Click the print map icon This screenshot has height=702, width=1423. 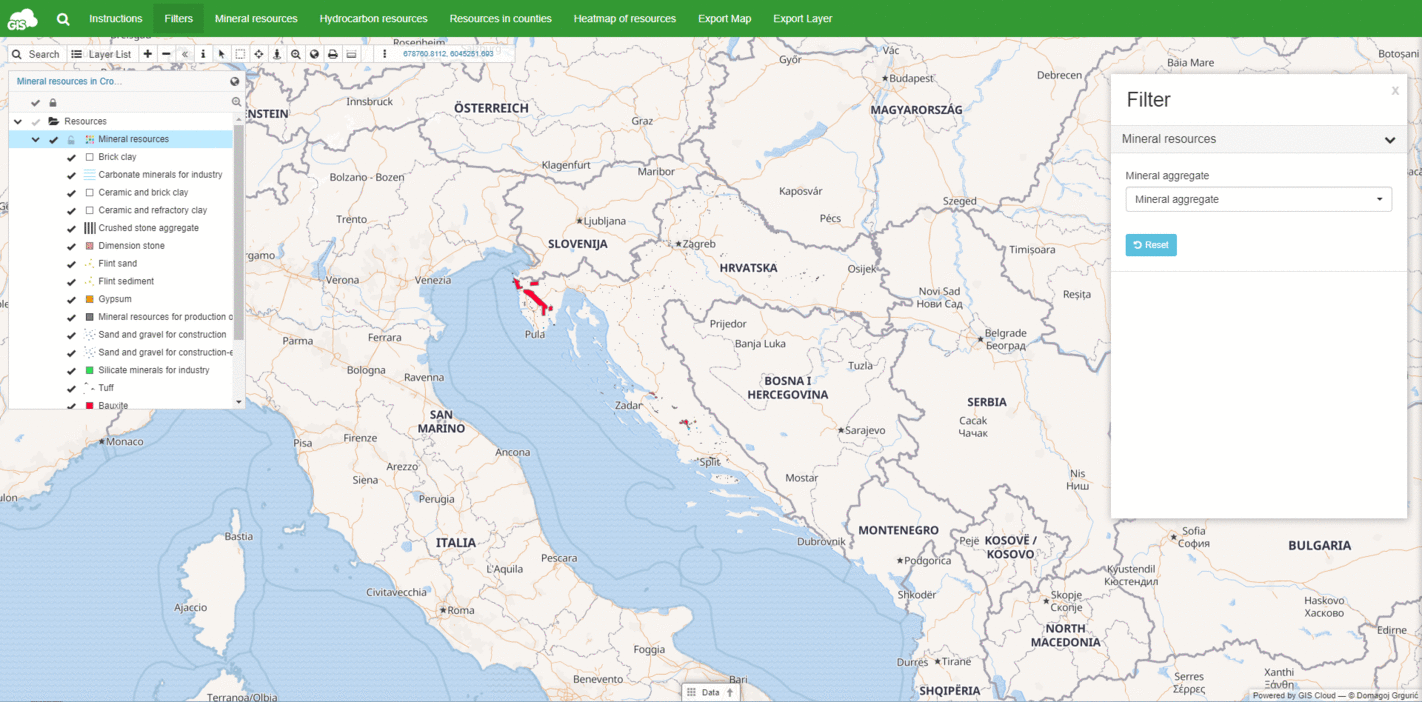(333, 54)
